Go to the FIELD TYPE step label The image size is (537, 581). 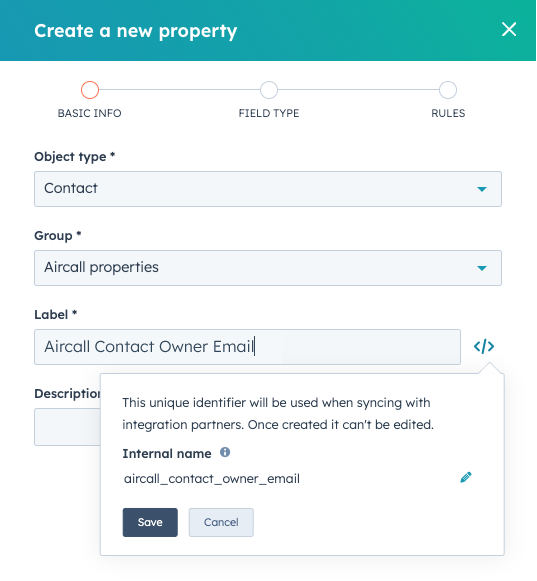[269, 113]
